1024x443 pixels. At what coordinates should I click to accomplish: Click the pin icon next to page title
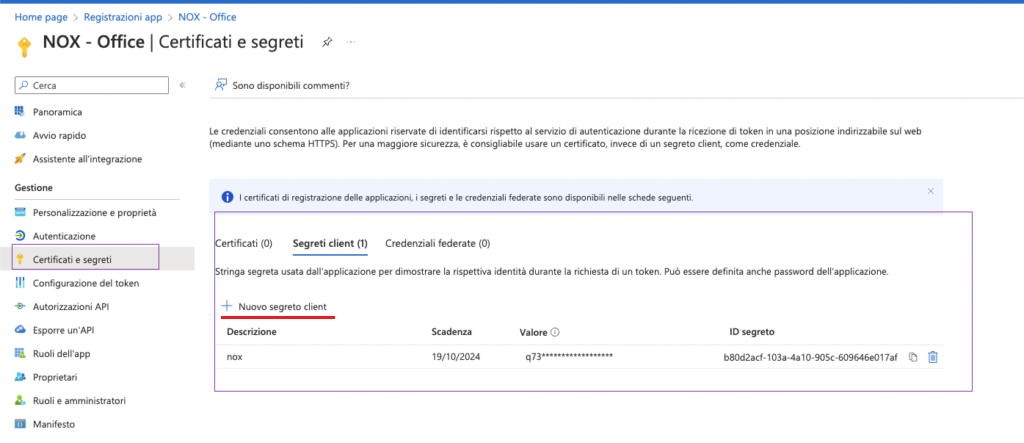(327, 42)
